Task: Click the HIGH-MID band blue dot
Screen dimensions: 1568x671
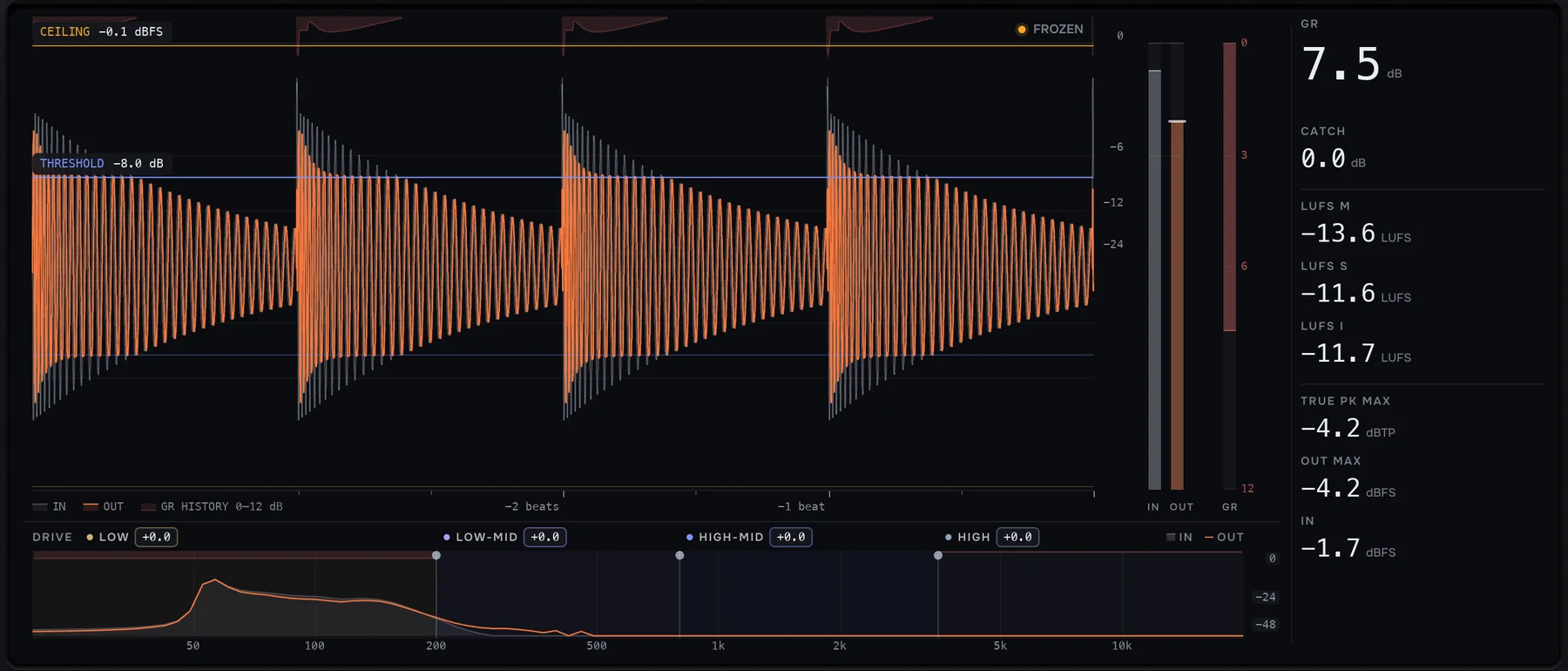Action: coord(689,537)
